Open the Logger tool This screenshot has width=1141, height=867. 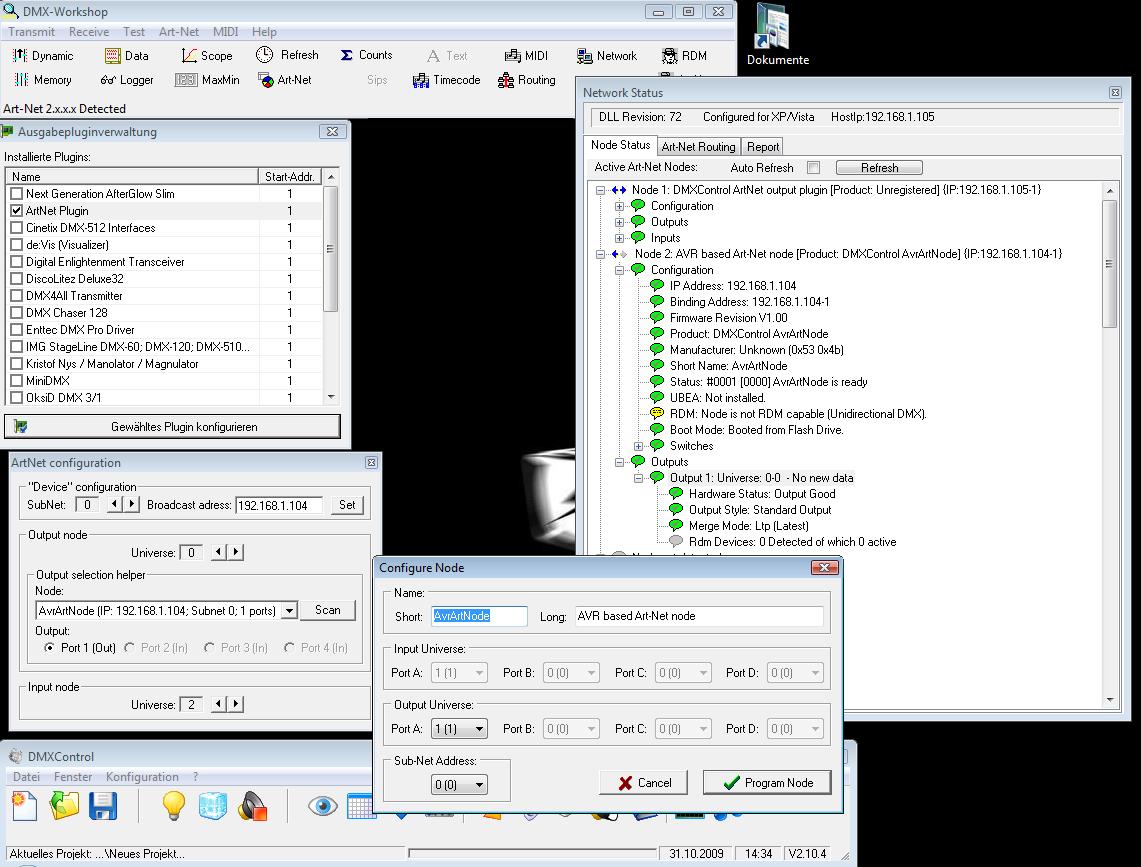(x=127, y=80)
